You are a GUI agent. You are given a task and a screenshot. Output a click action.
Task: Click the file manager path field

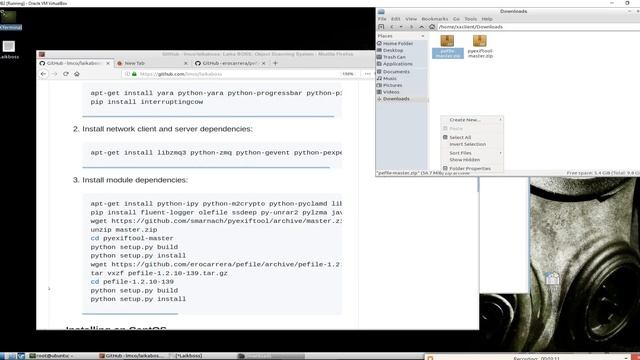click(539, 27)
